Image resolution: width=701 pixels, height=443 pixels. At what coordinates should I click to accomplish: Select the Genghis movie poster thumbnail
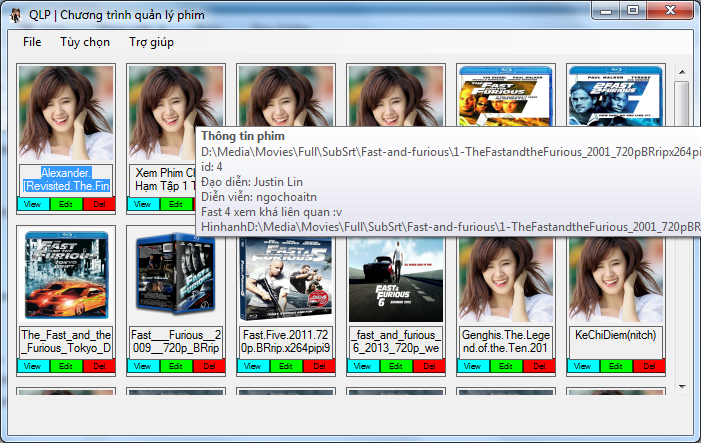click(506, 279)
